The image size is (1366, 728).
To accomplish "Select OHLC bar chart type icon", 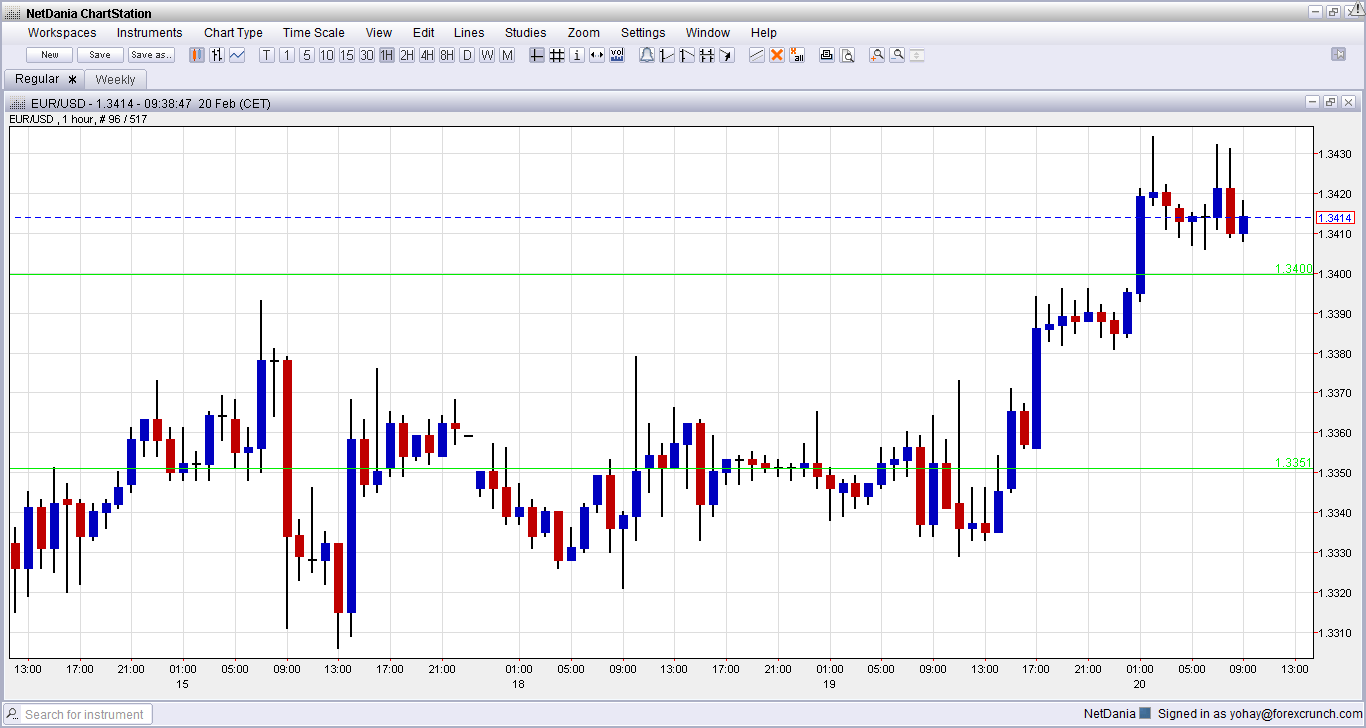I will coord(217,55).
